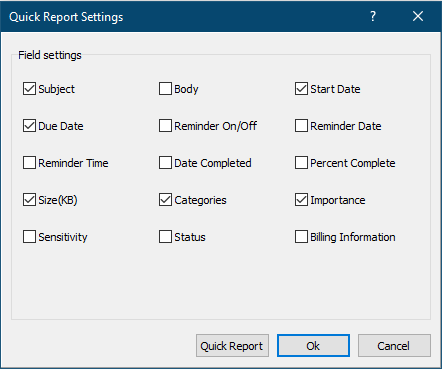Screen dimensions: 442x369
Task: Enable the Reminder Time checkbox
Action: (29, 163)
